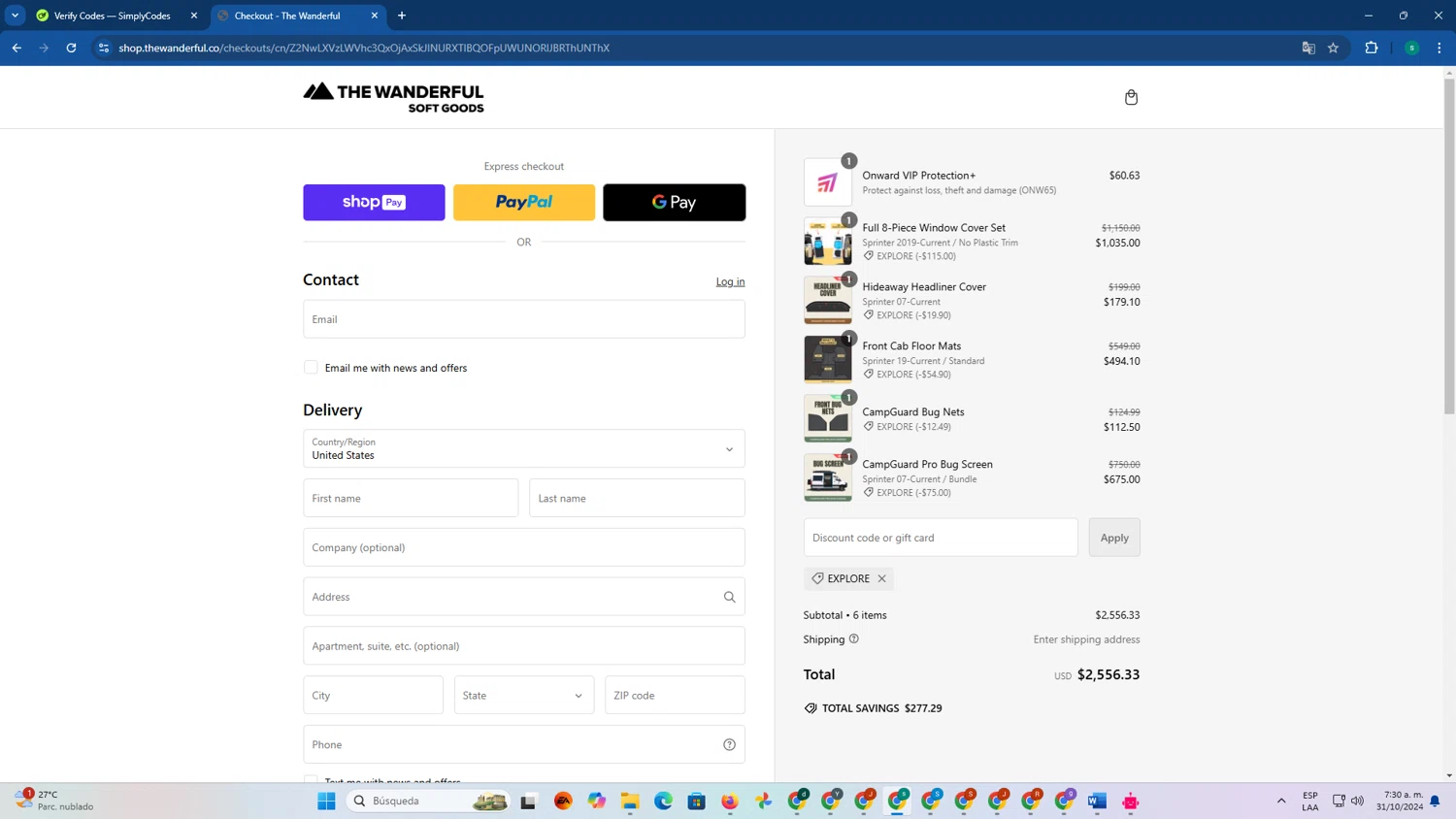The image size is (1456, 819).
Task: Pay with Shop Pay
Action: [x=374, y=202]
